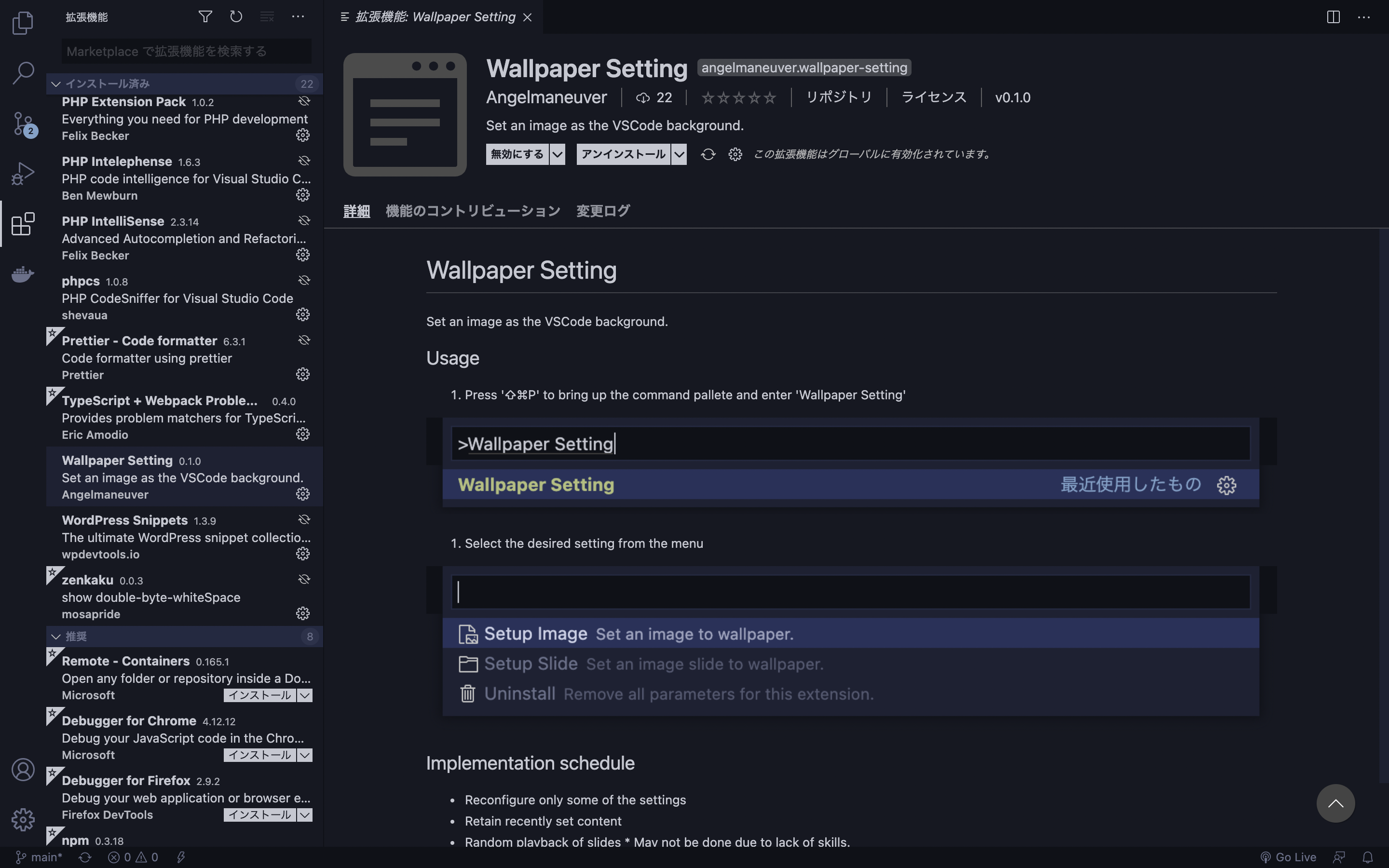Install Debugger for Chrome extension

coord(260,755)
